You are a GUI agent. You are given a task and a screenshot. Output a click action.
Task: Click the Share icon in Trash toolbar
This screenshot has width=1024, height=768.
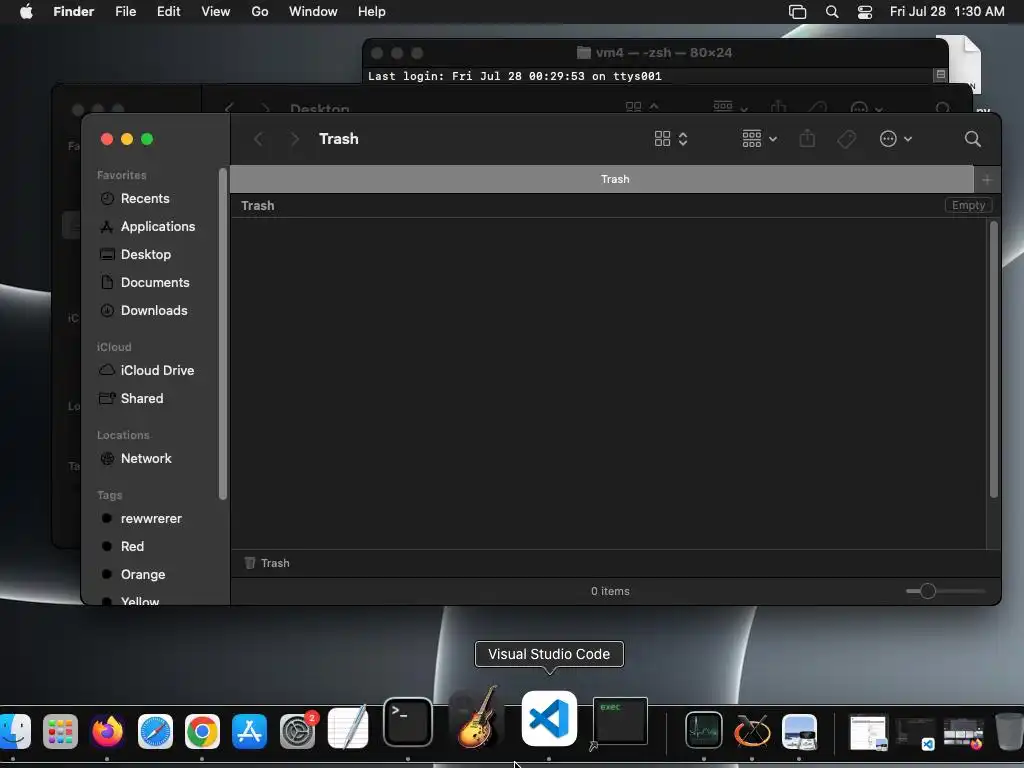[x=807, y=138]
